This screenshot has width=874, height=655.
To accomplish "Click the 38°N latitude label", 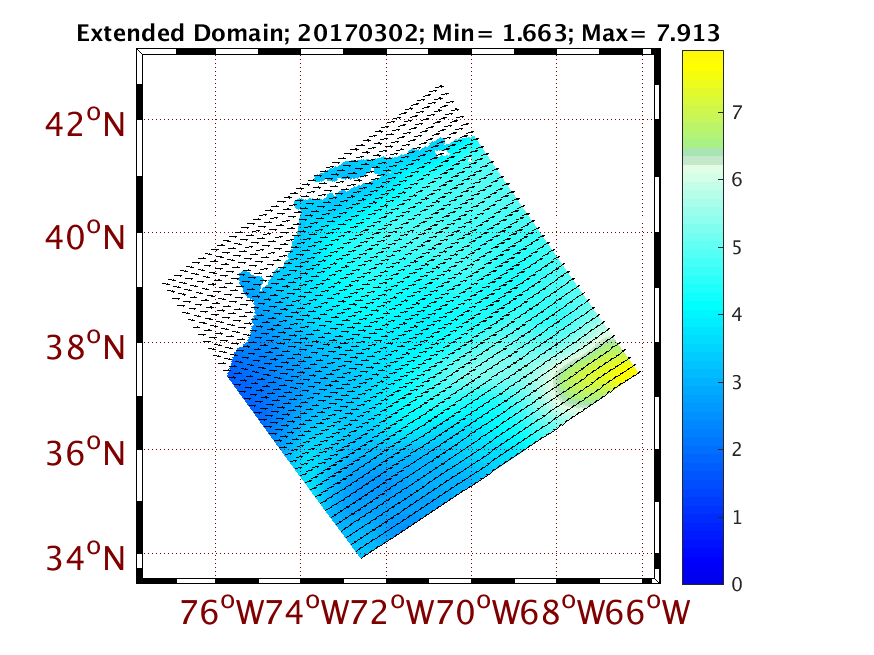I will point(85,346).
